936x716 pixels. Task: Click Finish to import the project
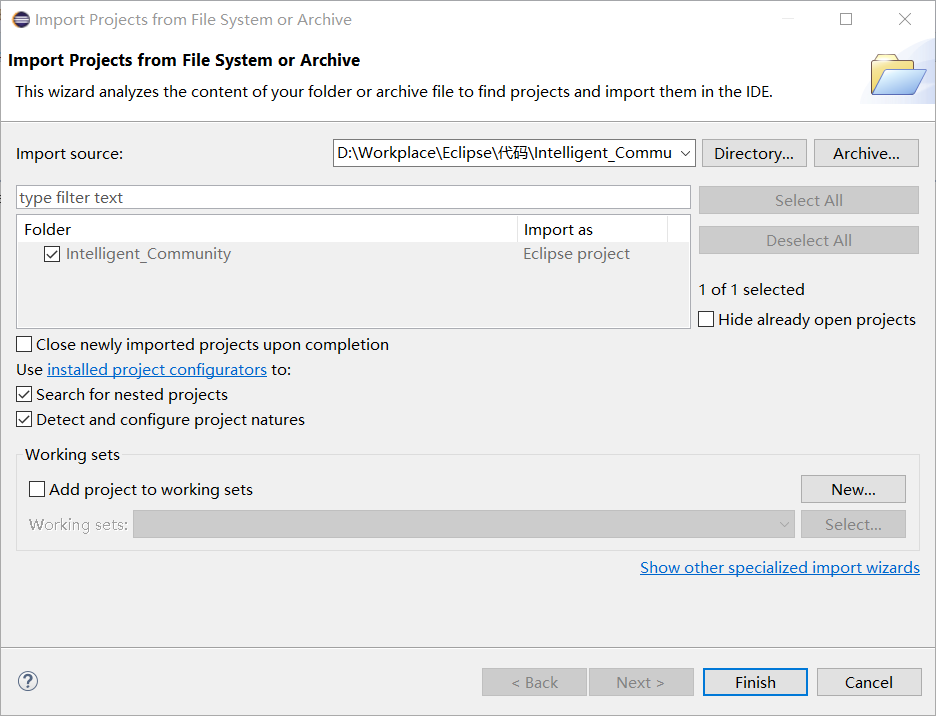755,682
